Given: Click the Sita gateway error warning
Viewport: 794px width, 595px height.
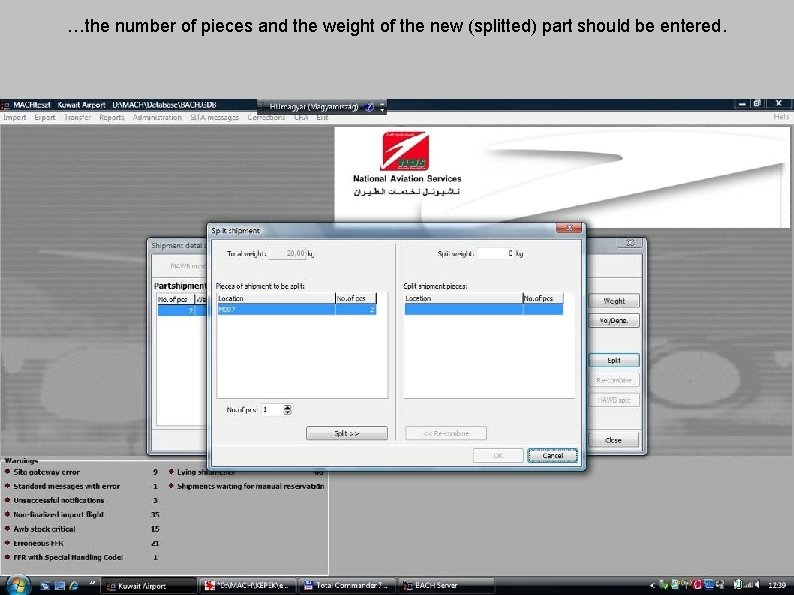Looking at the screenshot, I should pos(47,472).
